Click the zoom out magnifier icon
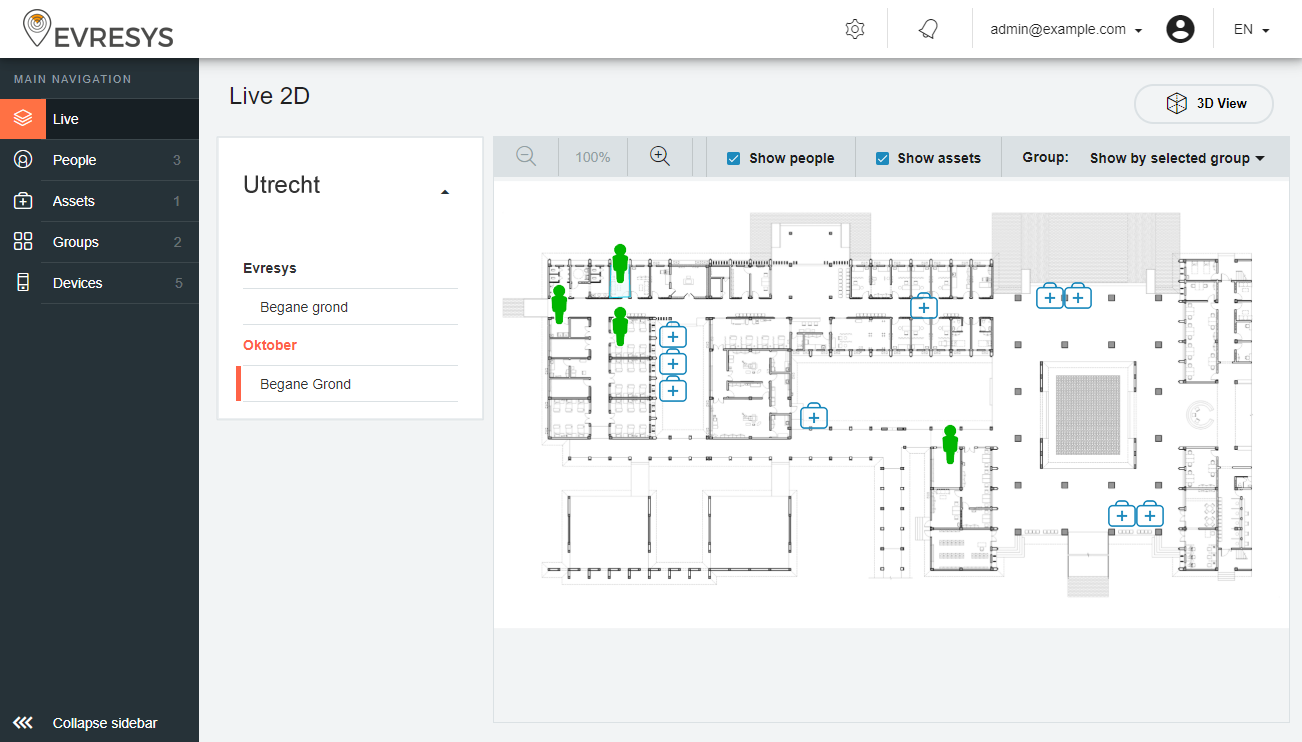 point(526,156)
